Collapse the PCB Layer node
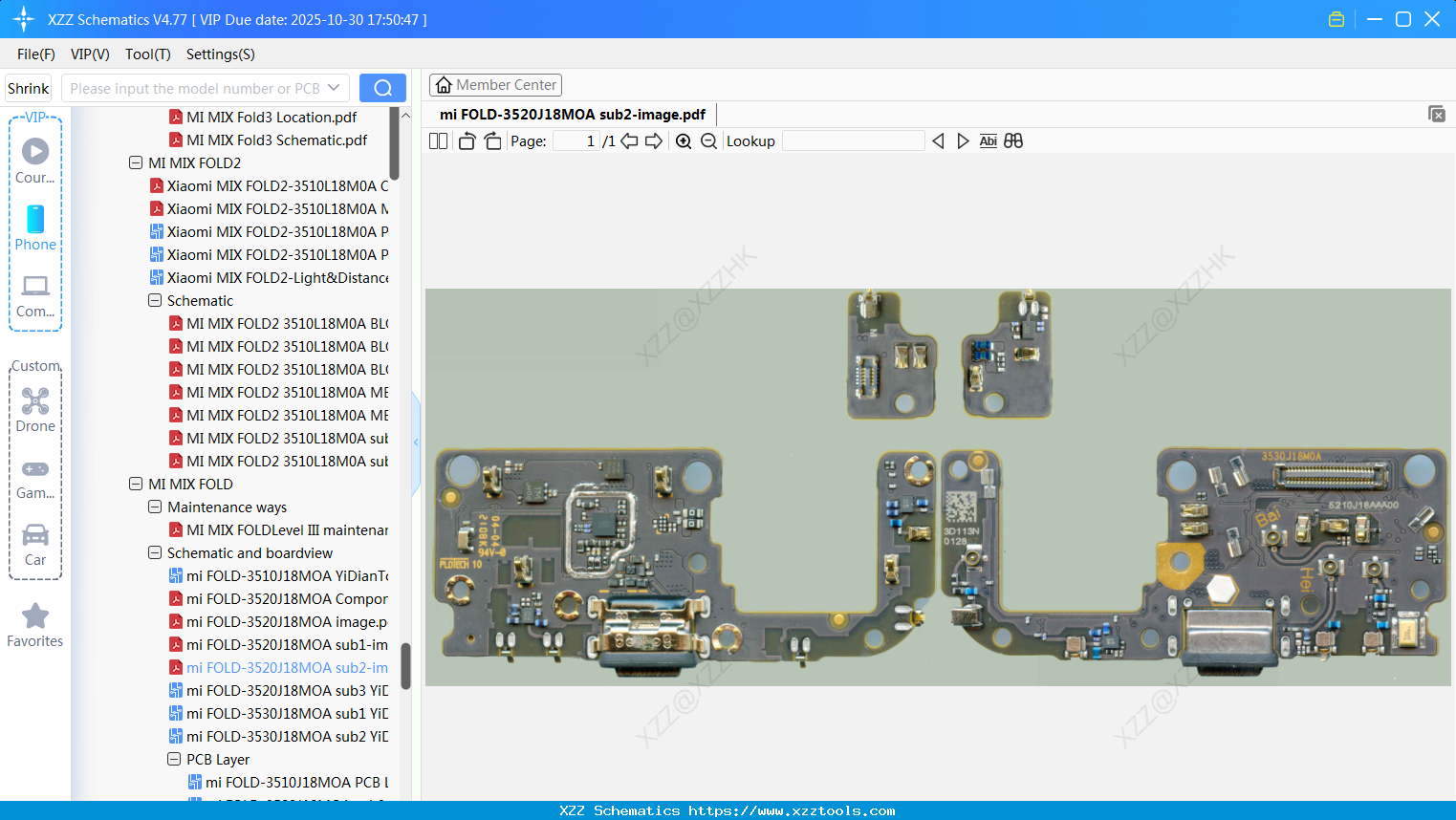Image resolution: width=1456 pixels, height=820 pixels. click(174, 760)
